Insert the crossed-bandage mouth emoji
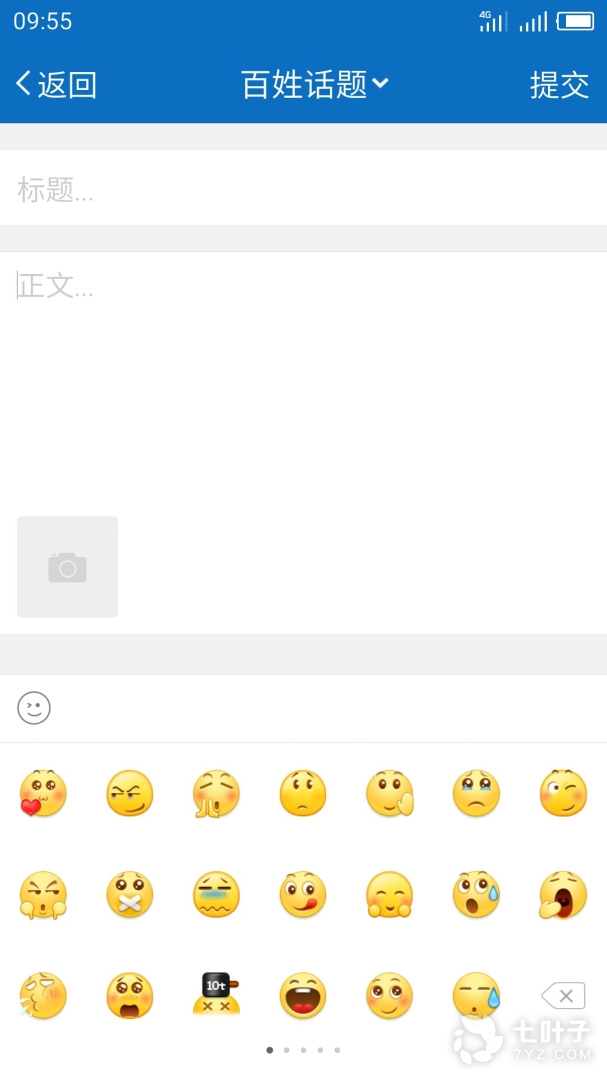The image size is (607, 1080). tap(130, 895)
